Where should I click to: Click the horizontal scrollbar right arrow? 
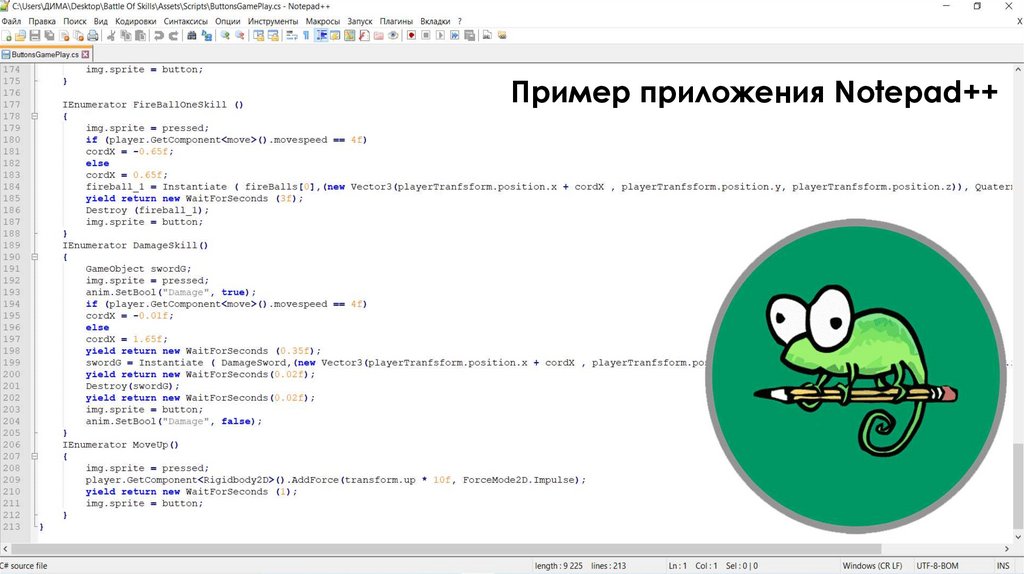1006,549
